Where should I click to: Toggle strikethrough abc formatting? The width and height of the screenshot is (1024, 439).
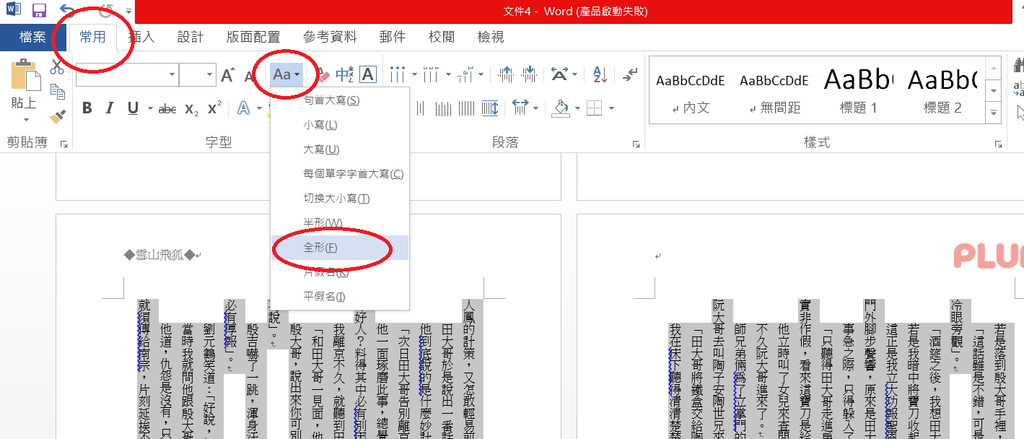(167, 108)
